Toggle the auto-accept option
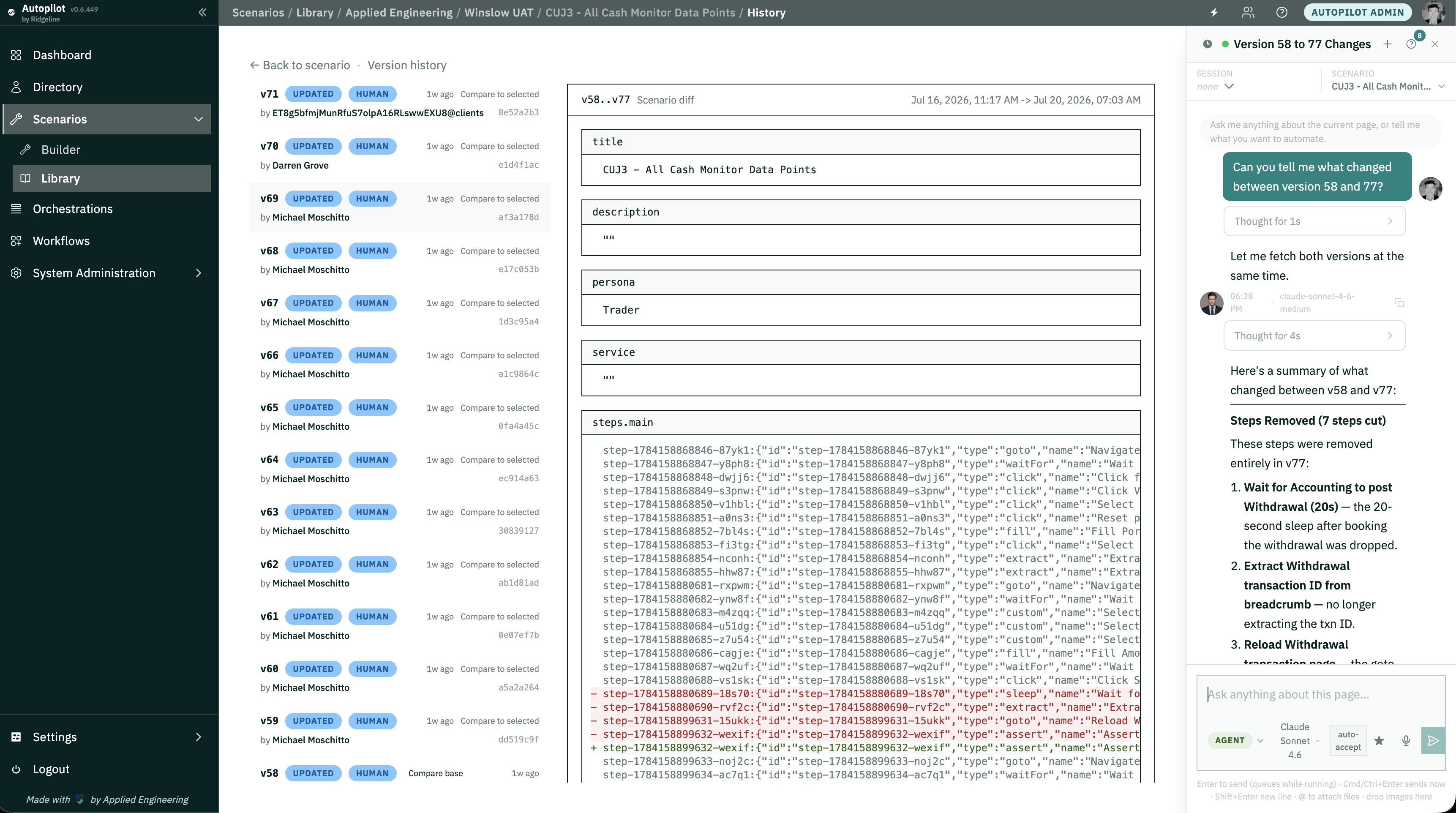 (x=1347, y=741)
